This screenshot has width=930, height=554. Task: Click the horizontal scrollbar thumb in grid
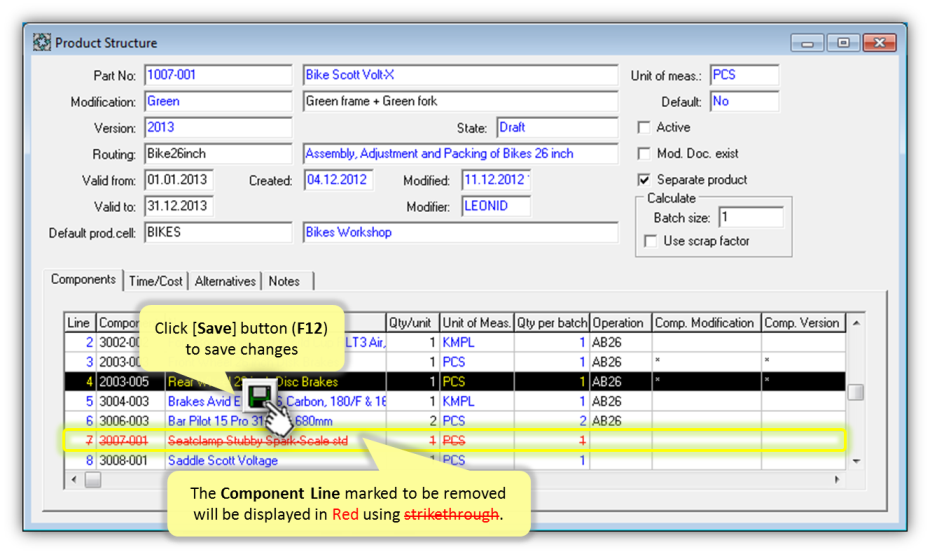pyautogui.click(x=93, y=479)
